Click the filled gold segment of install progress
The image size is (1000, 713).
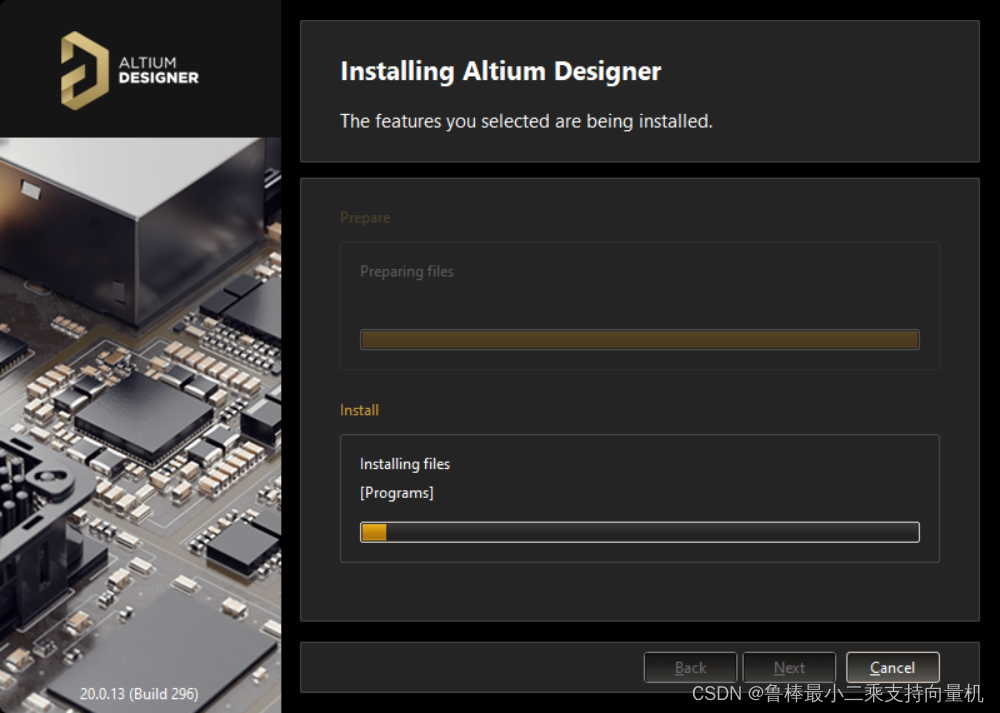coord(374,532)
